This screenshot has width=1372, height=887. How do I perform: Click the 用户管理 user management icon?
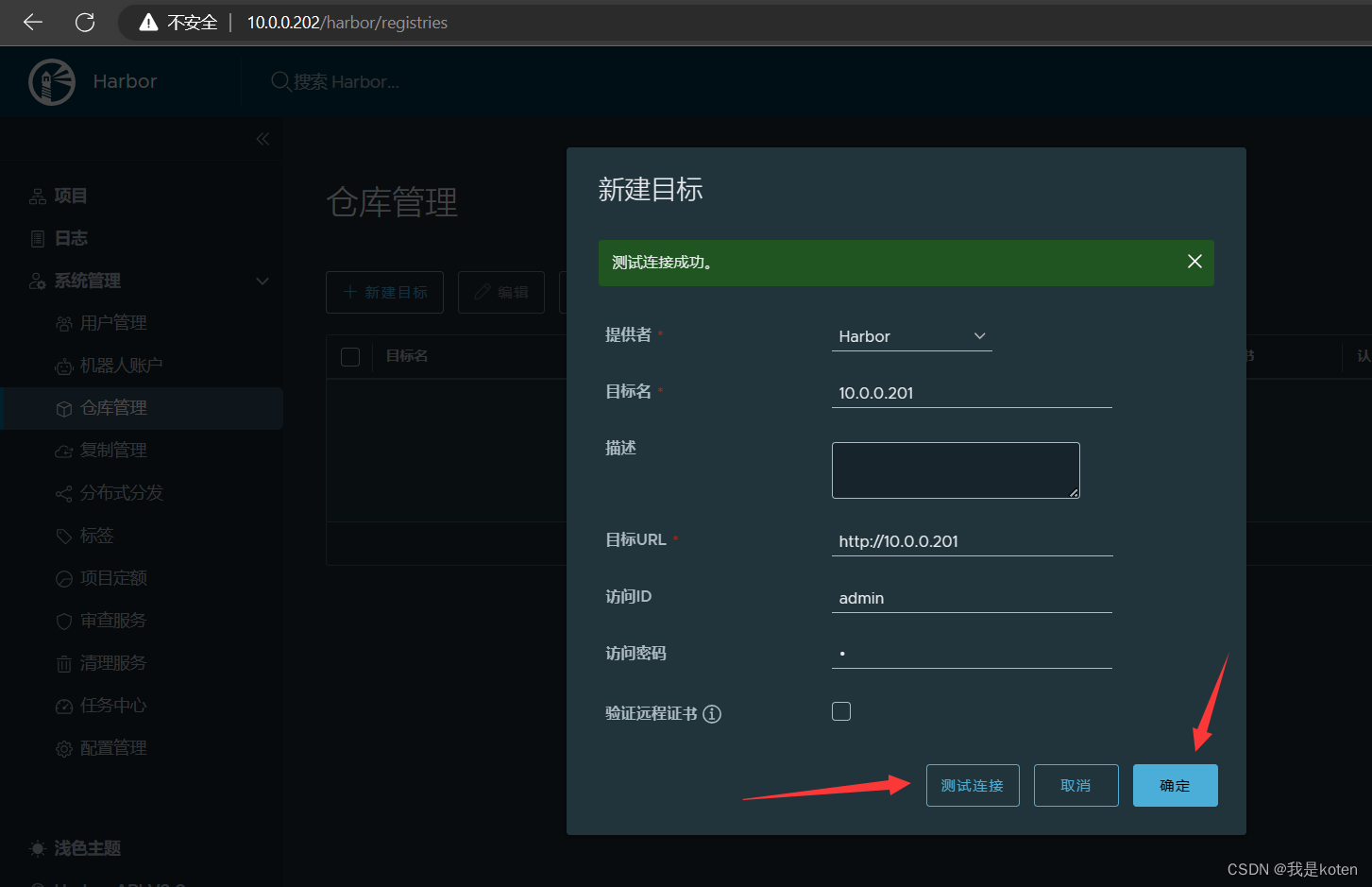pos(63,322)
